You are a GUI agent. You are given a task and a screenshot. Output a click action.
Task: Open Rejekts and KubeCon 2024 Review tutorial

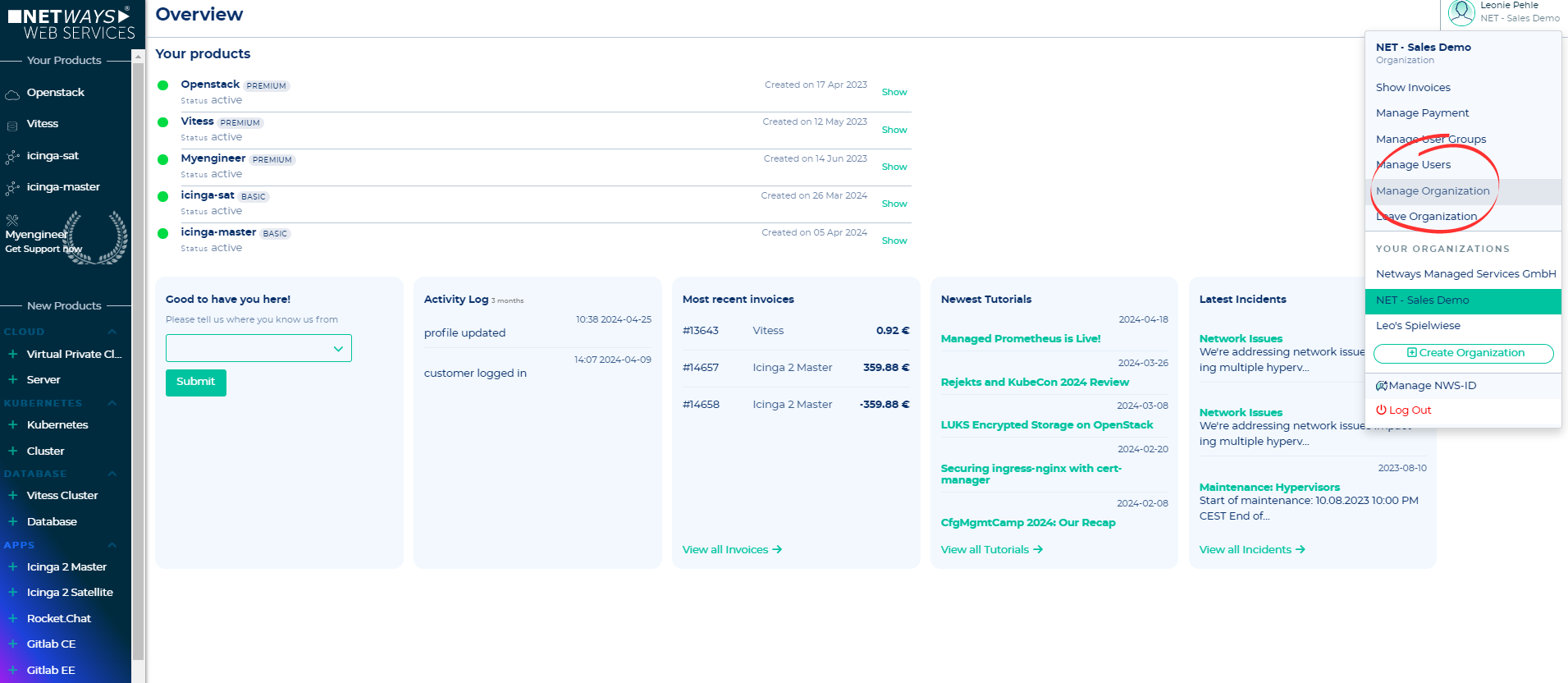(x=1035, y=382)
